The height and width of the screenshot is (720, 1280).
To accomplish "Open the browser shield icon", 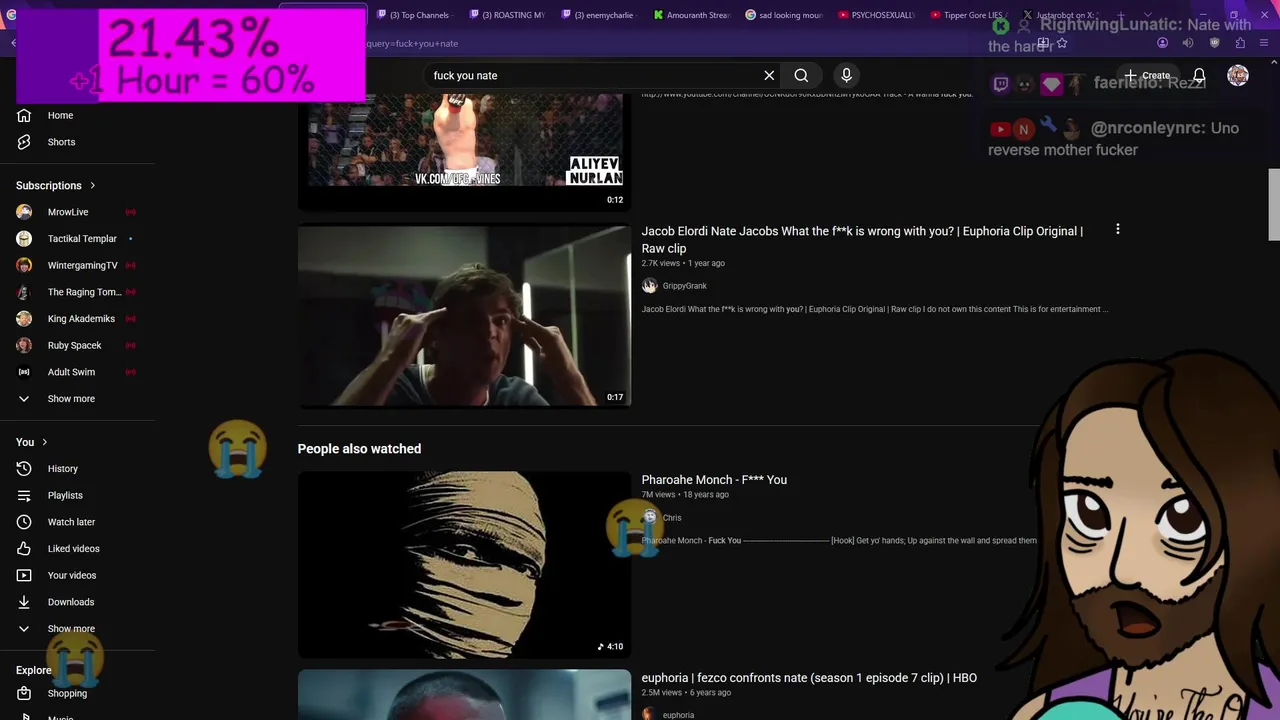I will point(1214,43).
